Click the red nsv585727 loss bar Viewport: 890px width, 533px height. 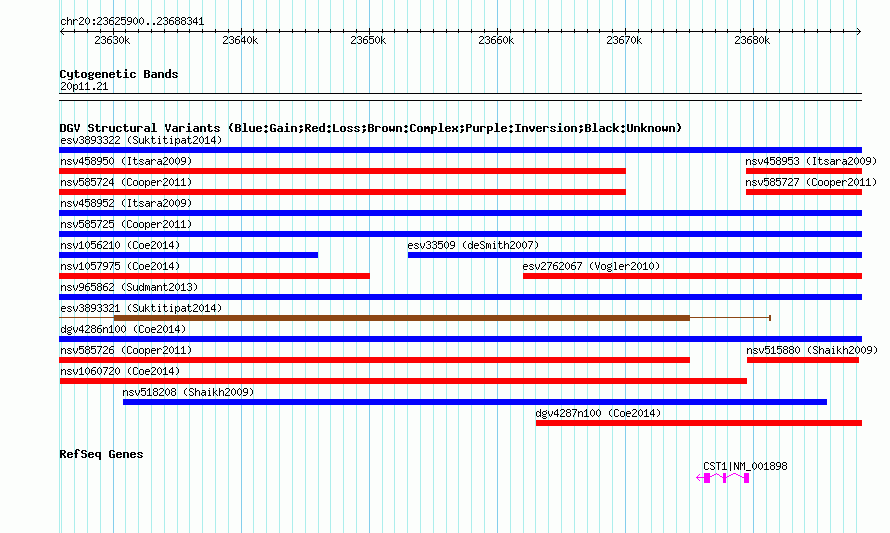(x=804, y=192)
